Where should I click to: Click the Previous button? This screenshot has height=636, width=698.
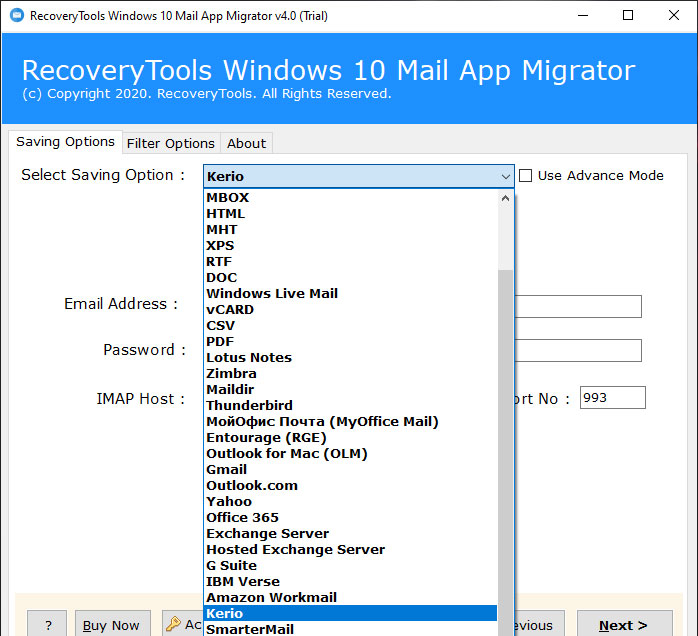[540, 624]
